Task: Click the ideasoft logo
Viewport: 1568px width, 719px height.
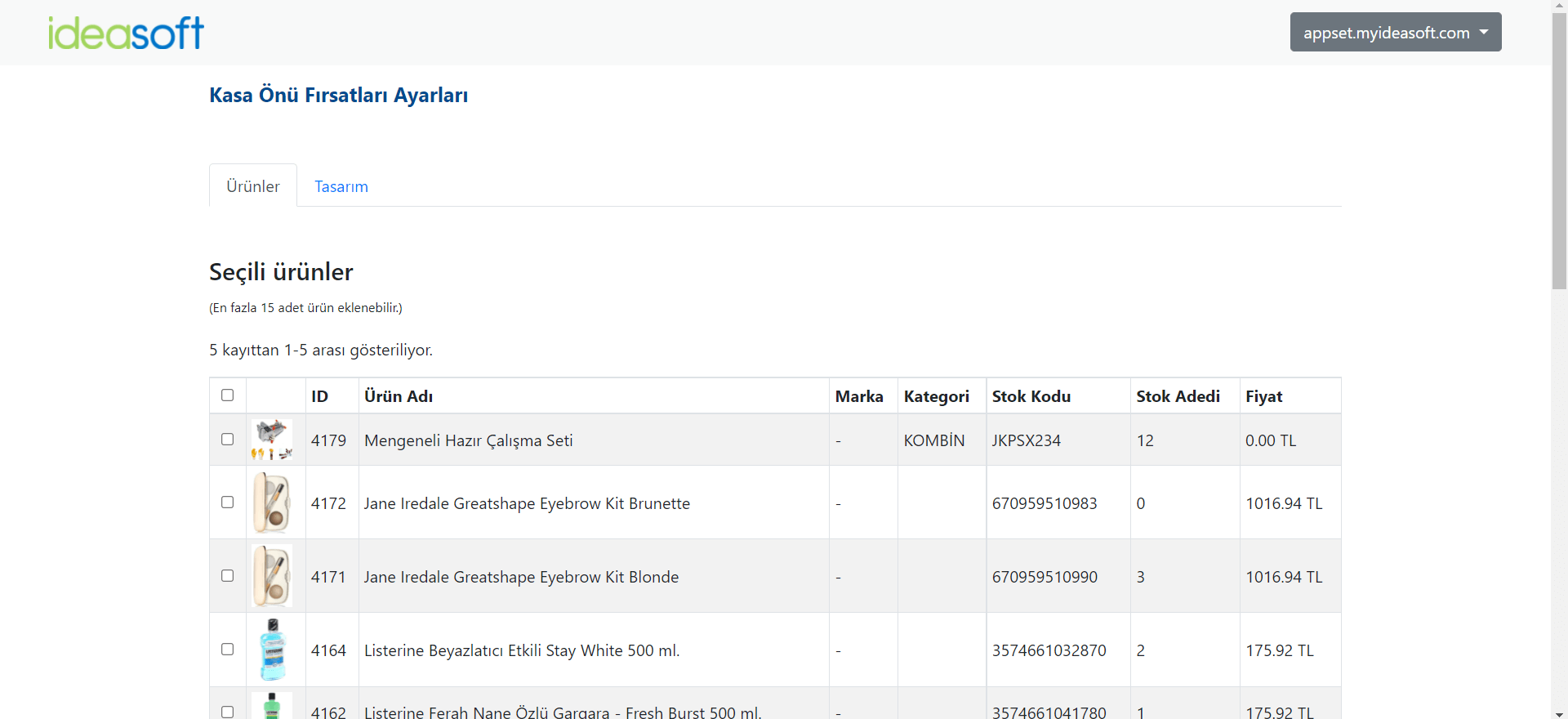Action: pos(126,33)
